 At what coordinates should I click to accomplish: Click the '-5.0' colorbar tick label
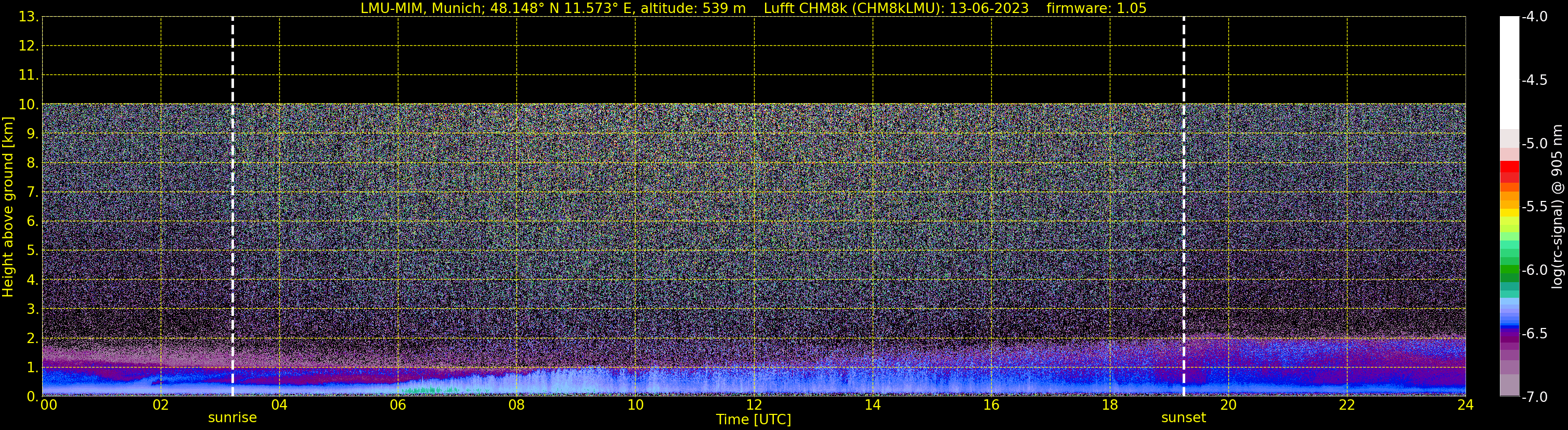coord(1534,144)
